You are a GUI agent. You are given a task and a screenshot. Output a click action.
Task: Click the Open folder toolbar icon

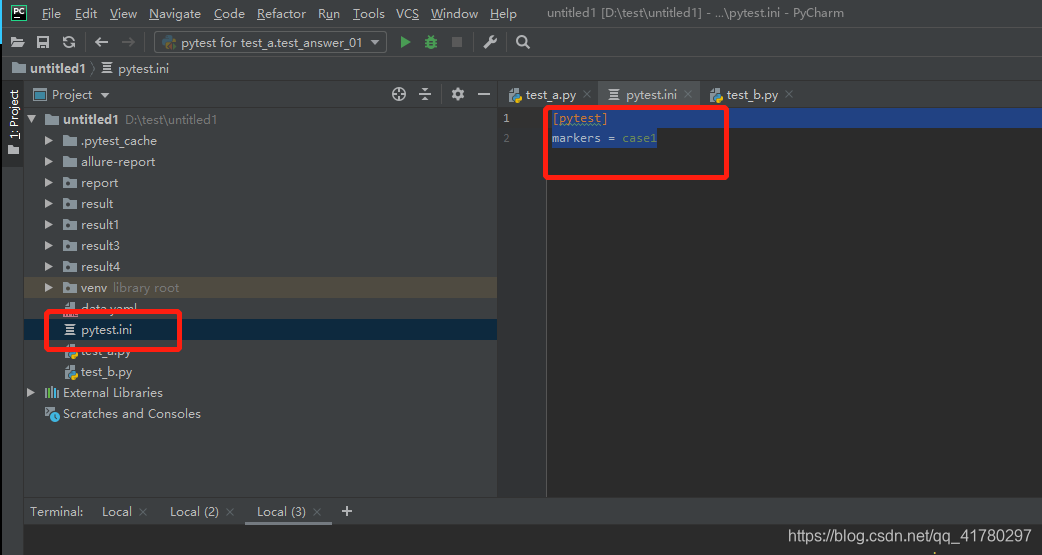18,43
